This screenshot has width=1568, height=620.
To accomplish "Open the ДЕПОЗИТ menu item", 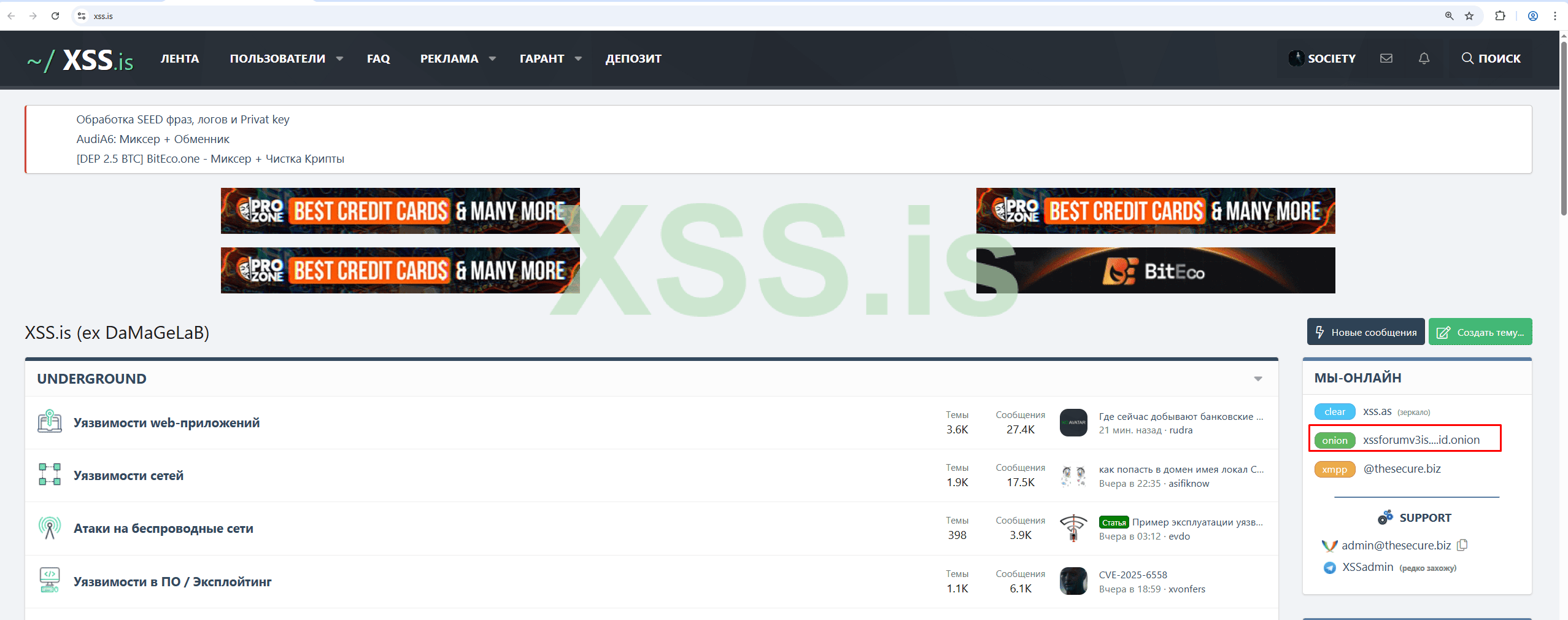I will pos(633,59).
